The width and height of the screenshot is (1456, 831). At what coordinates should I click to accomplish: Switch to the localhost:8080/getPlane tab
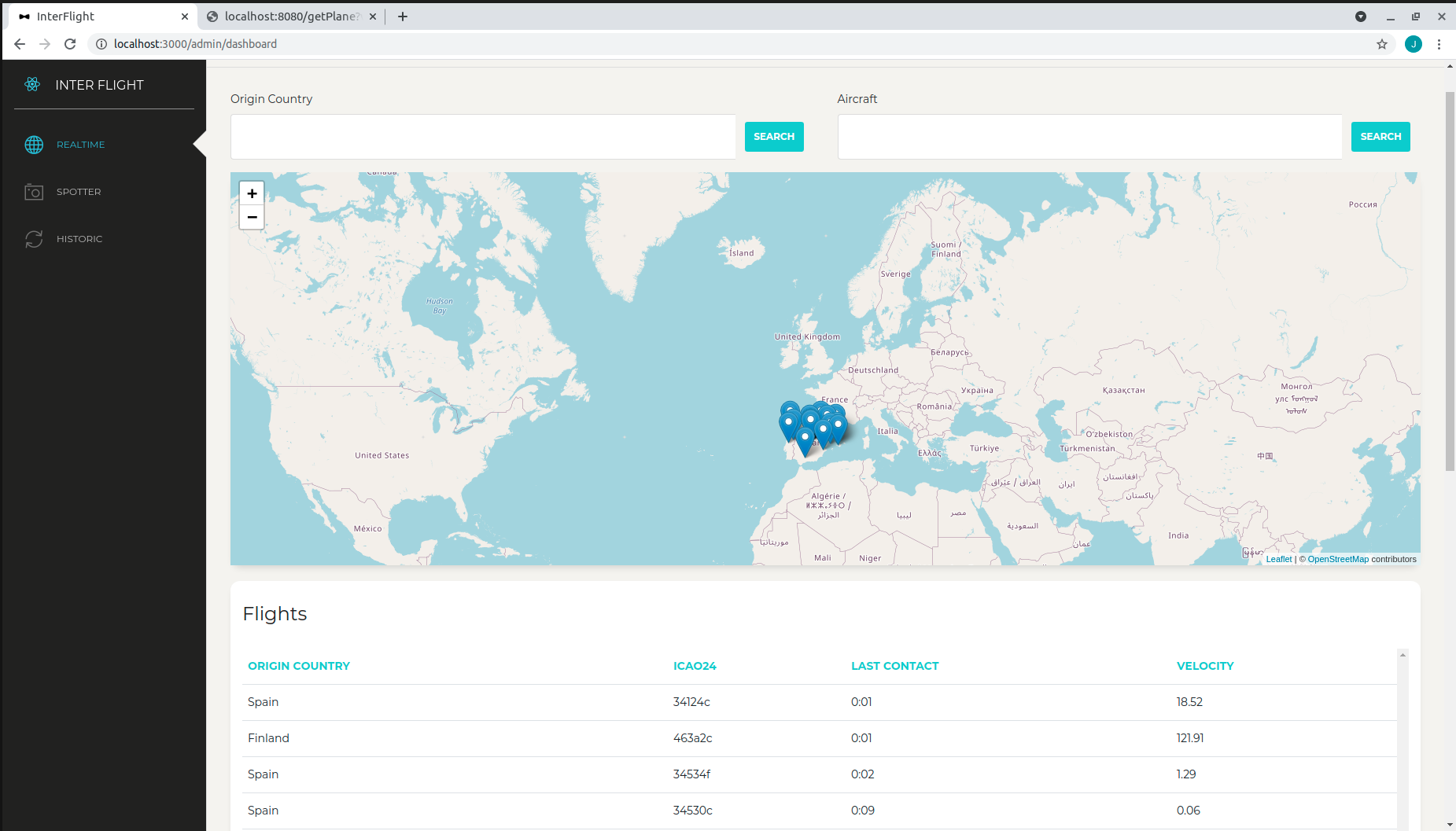(x=291, y=17)
